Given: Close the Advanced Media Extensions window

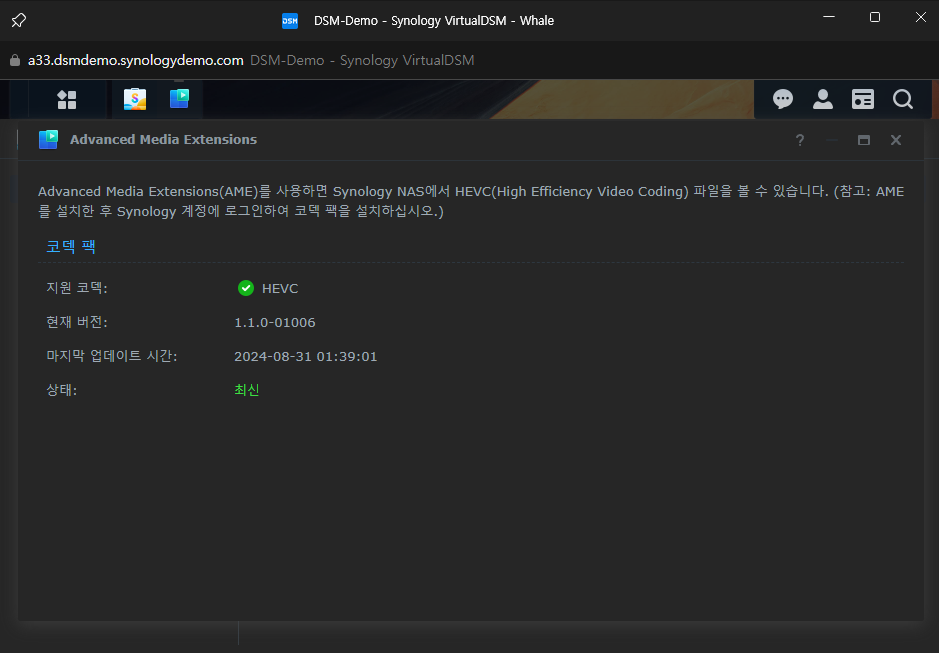Looking at the screenshot, I should tap(896, 140).
